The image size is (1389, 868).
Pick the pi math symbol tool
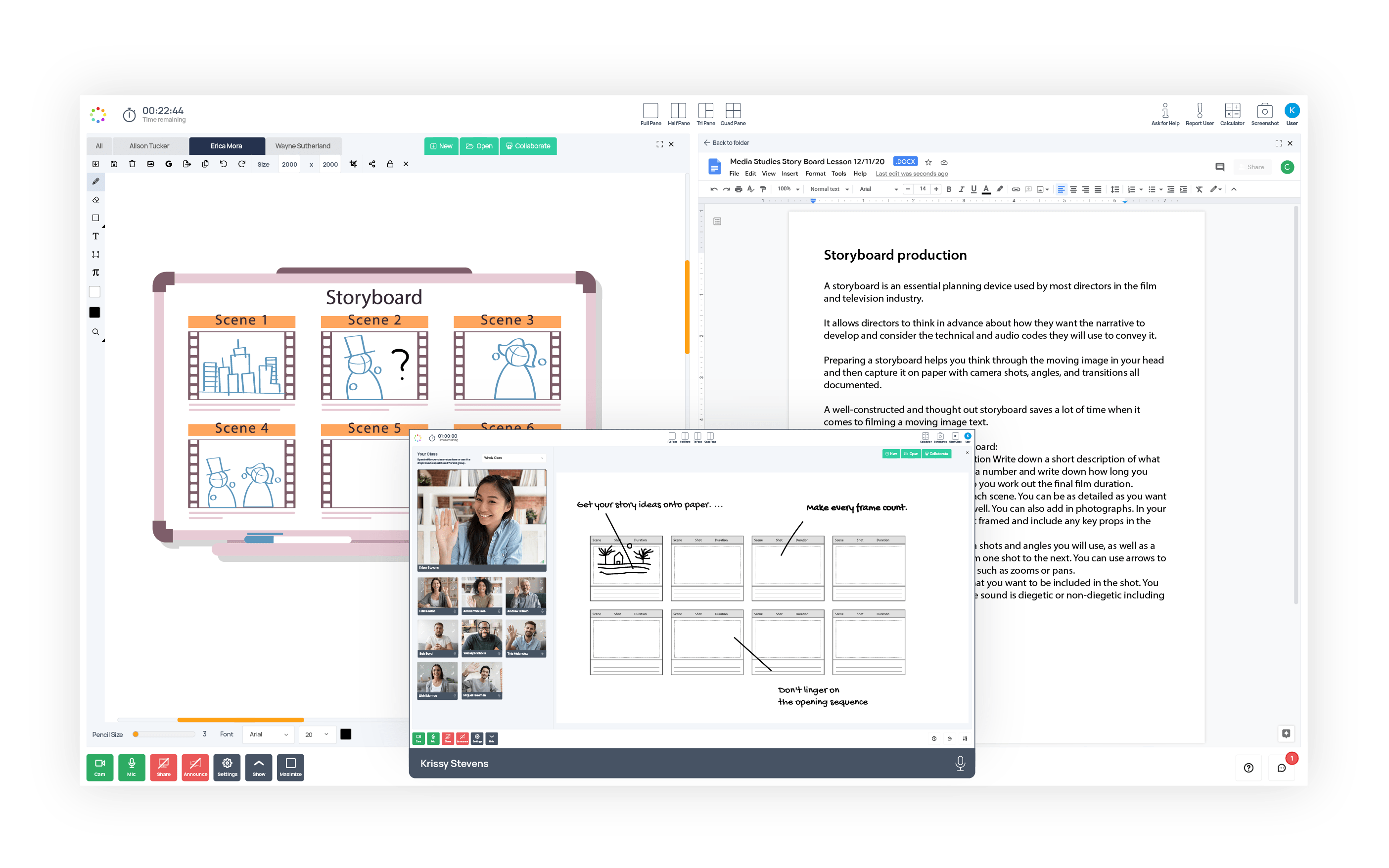(96, 273)
